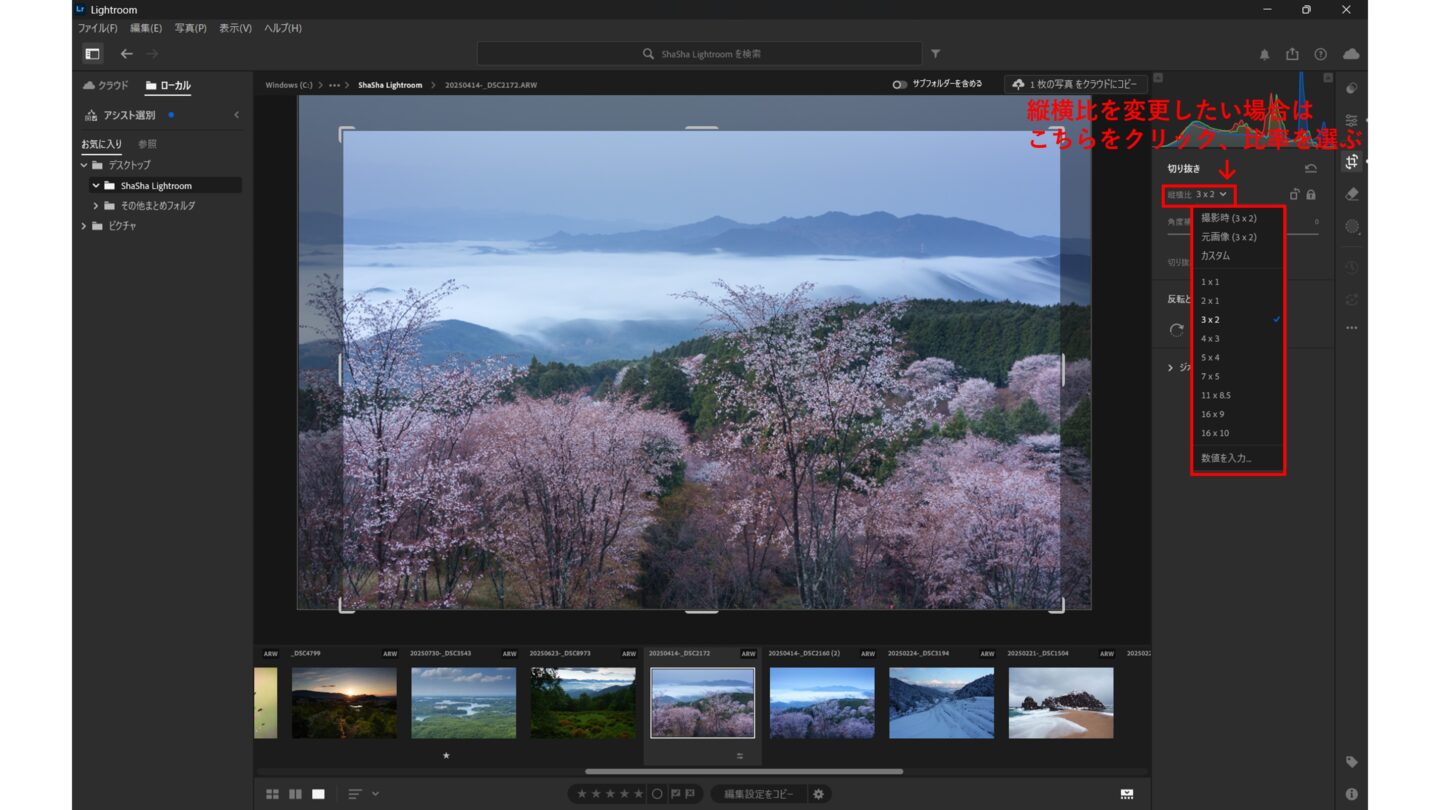Switch to the クラウド tab
The image size is (1440, 810).
tap(106, 86)
